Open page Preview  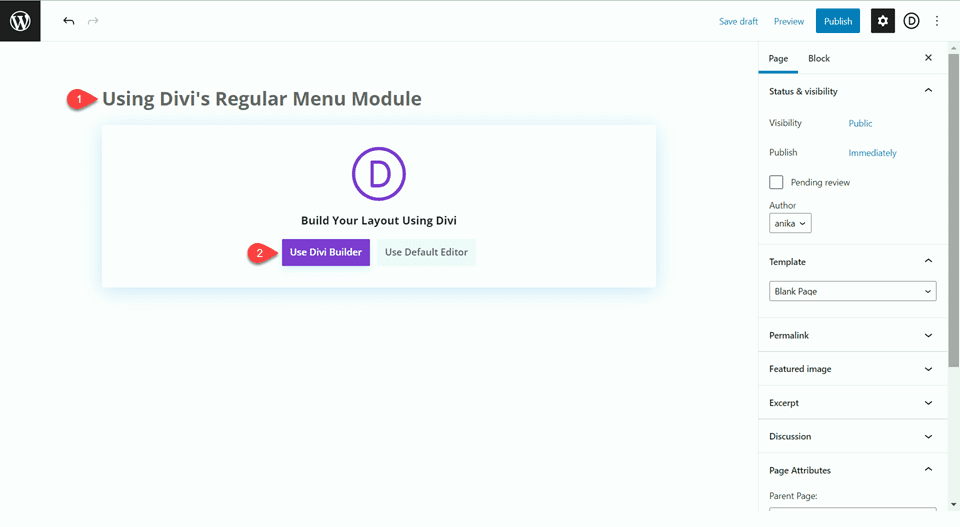click(789, 21)
